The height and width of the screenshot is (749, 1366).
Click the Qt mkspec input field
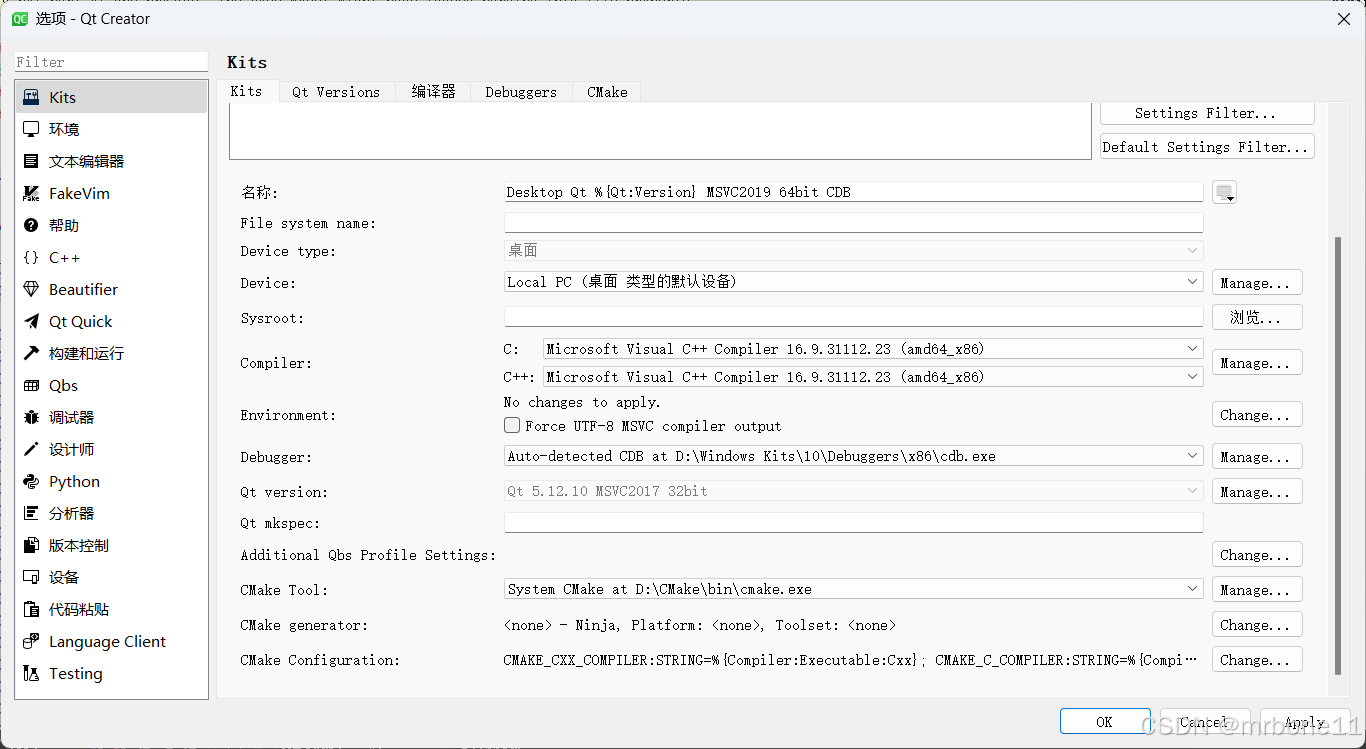(x=853, y=522)
